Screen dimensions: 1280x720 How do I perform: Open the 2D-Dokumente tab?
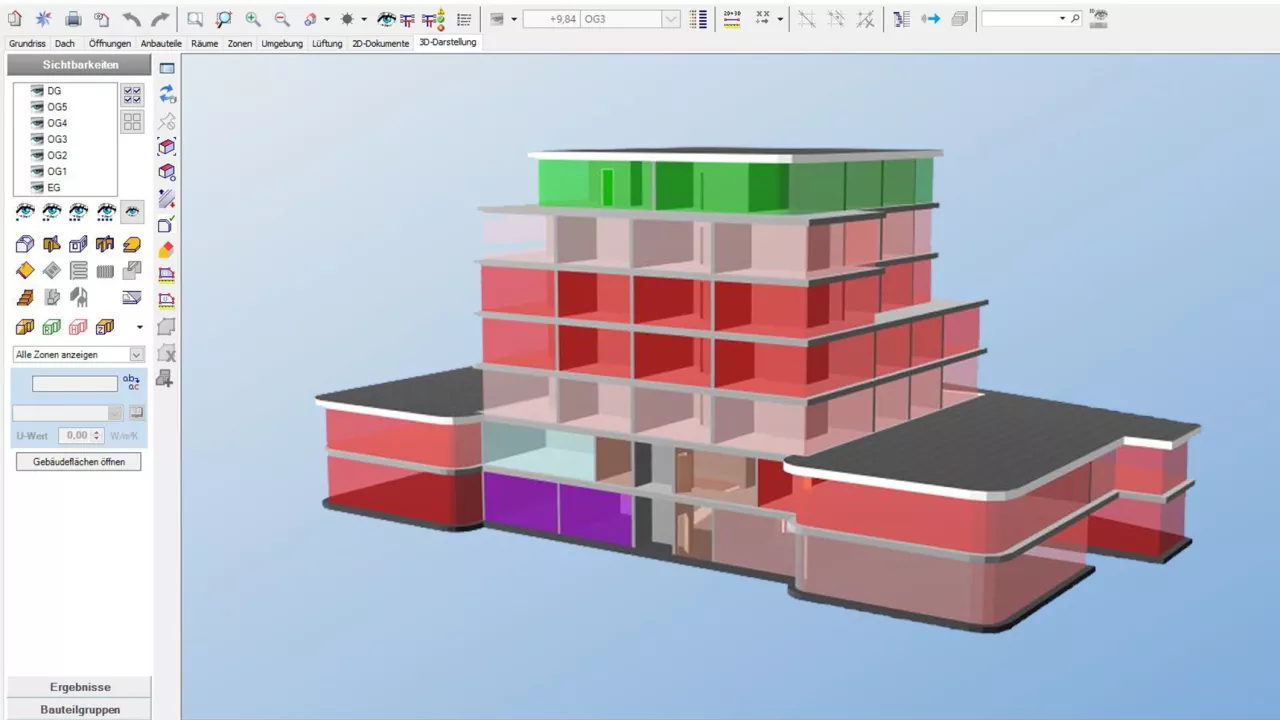[380, 44]
